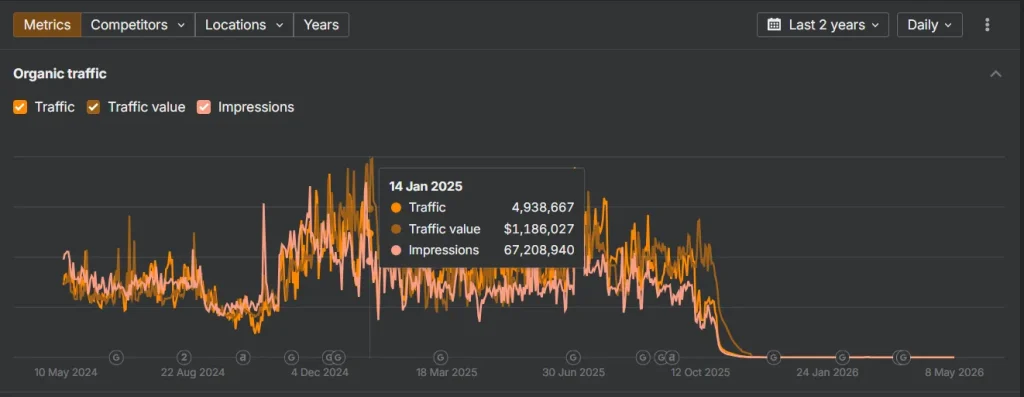Click the Google update marker above 18 Mar 2025

441,357
